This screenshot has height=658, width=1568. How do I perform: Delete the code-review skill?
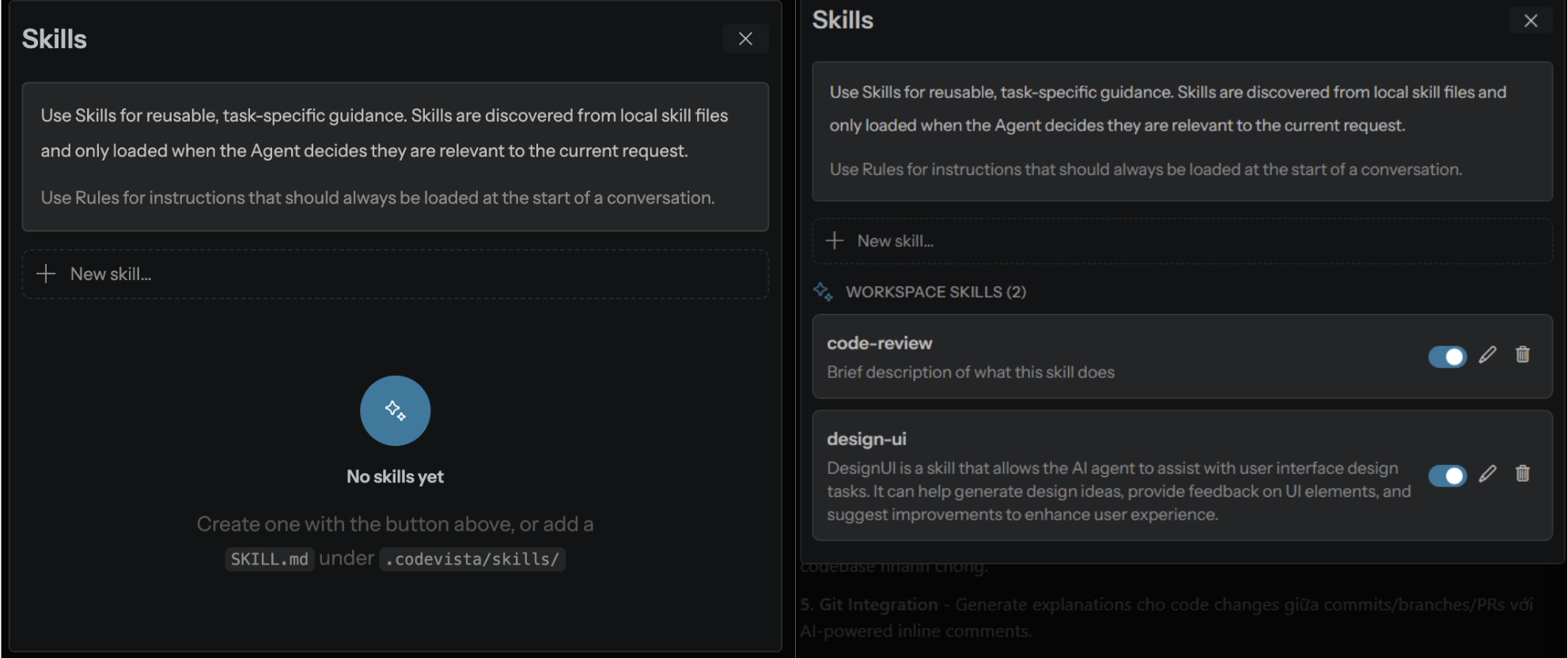pos(1523,354)
